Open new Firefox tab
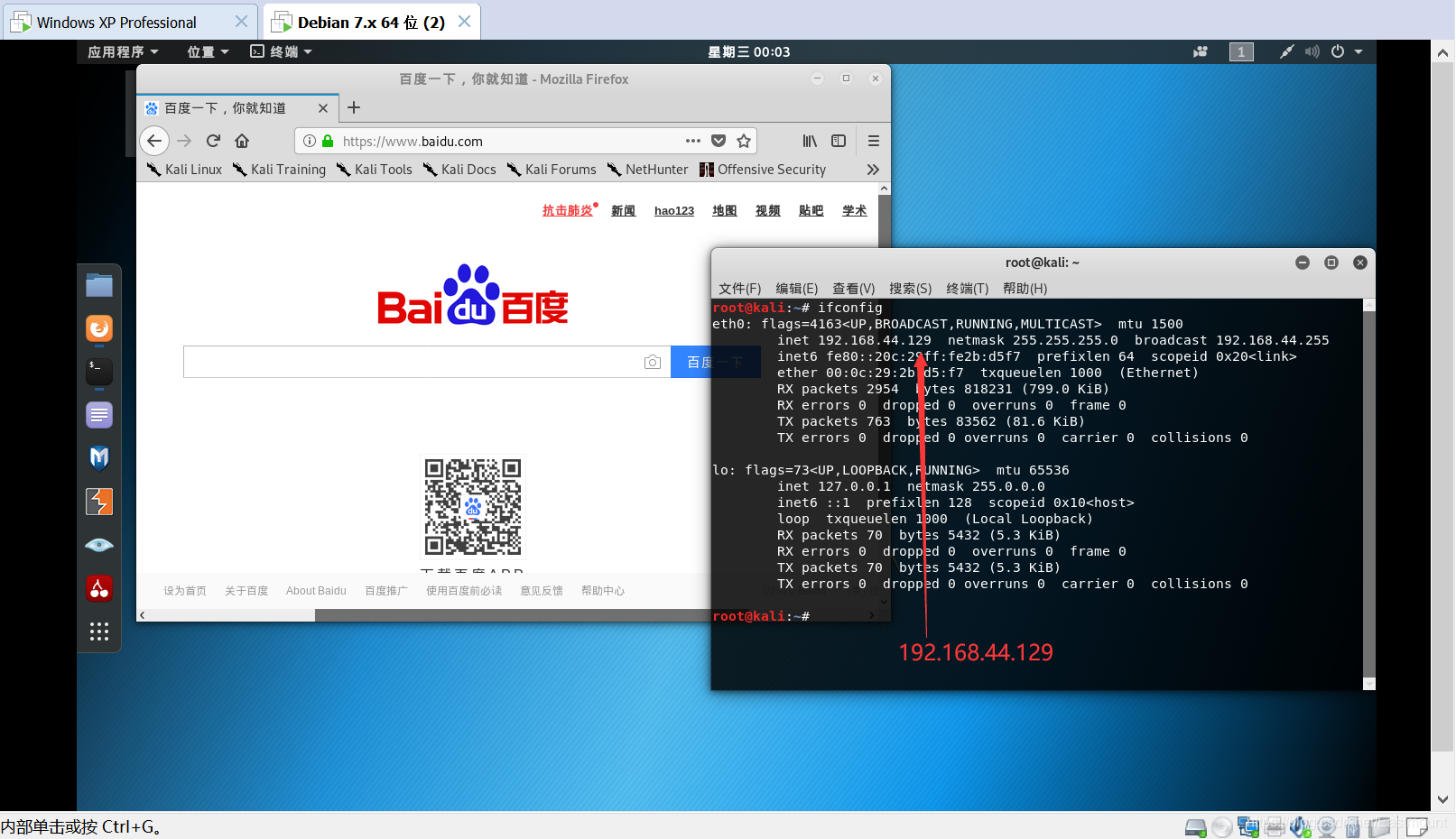This screenshot has width=1456, height=839. click(354, 108)
